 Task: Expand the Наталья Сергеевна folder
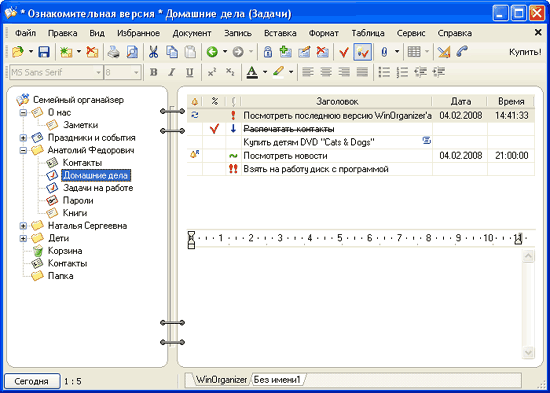23,226
